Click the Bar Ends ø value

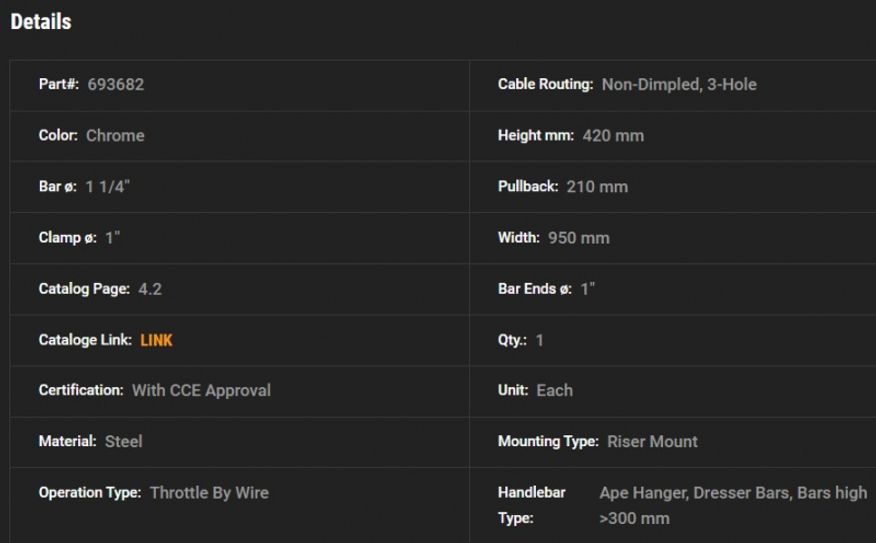click(x=588, y=289)
